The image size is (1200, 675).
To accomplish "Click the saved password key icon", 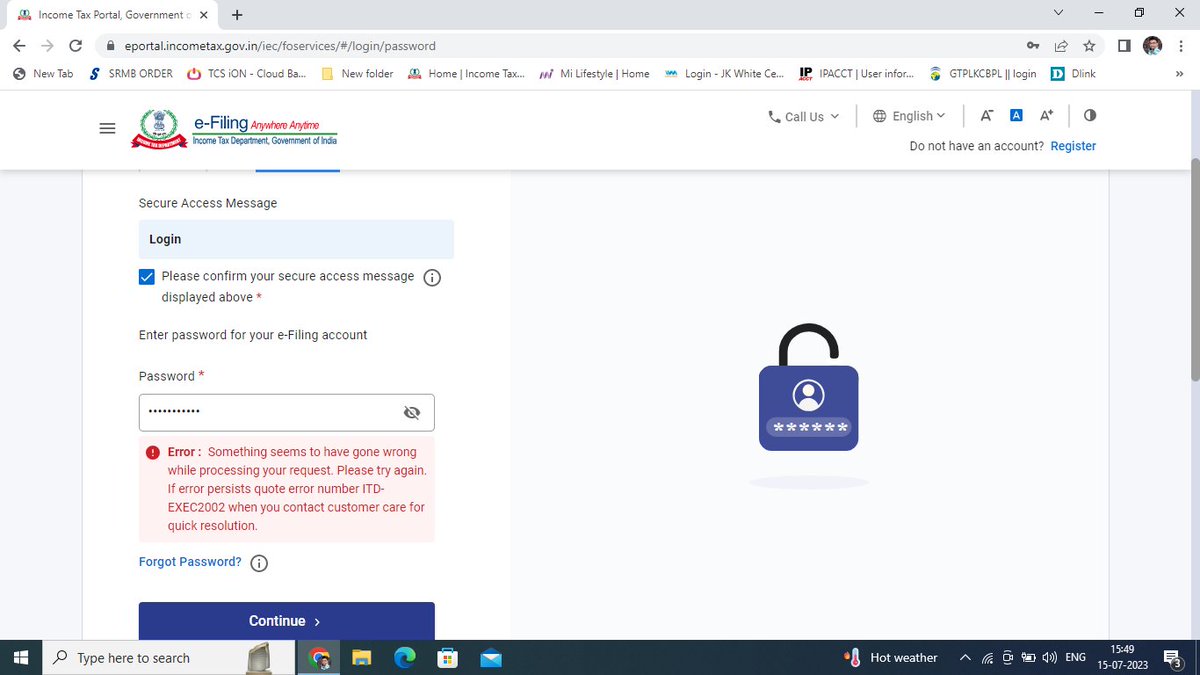I will [1033, 46].
